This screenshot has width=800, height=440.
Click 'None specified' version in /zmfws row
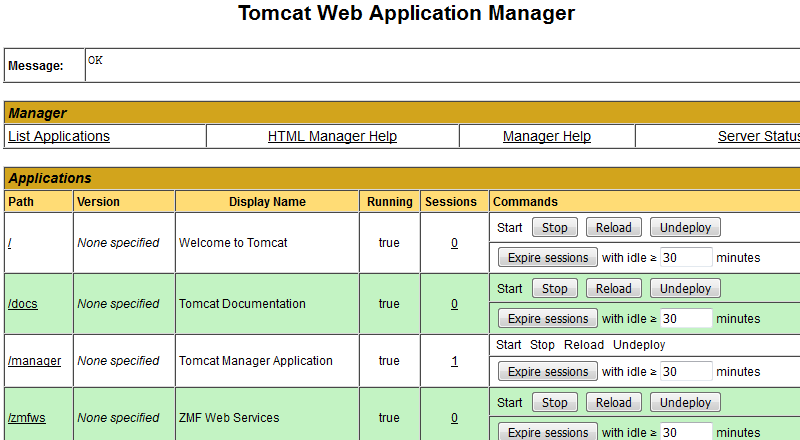point(118,418)
